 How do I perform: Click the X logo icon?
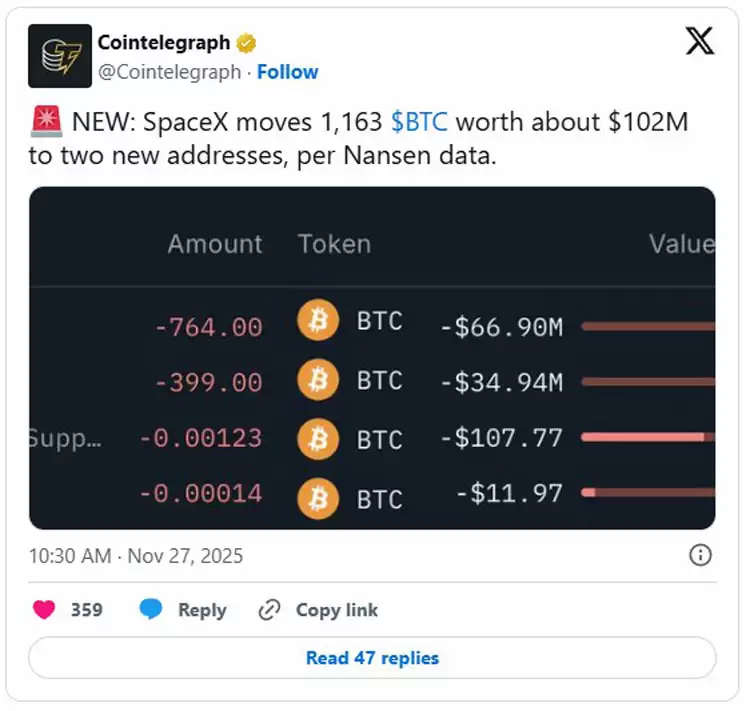[x=700, y=42]
